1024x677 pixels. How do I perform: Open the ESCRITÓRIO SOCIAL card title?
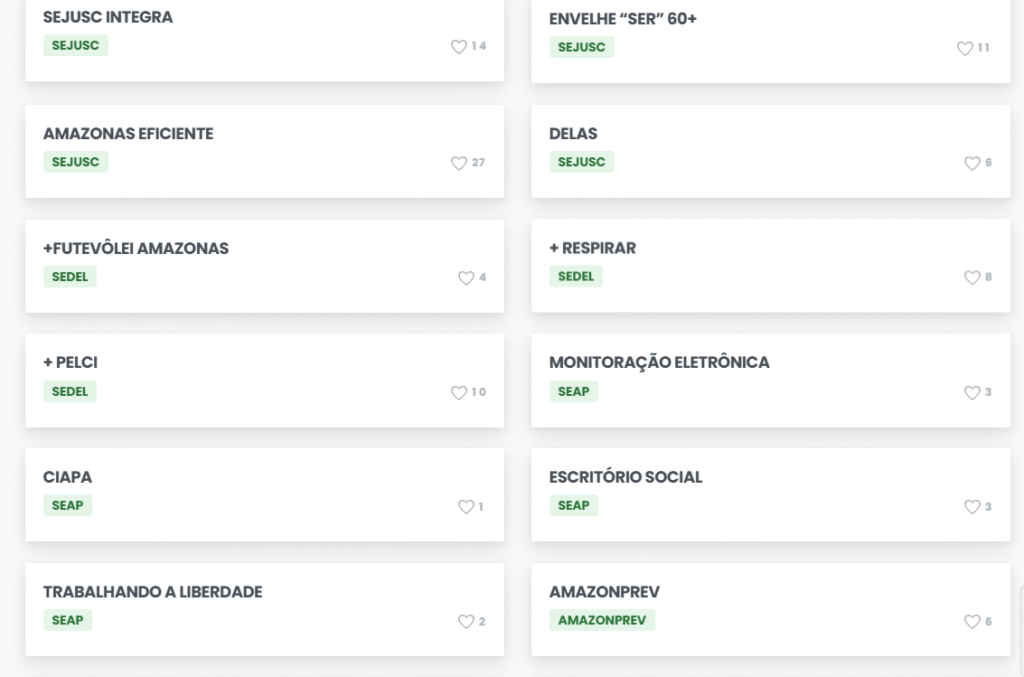coord(626,477)
